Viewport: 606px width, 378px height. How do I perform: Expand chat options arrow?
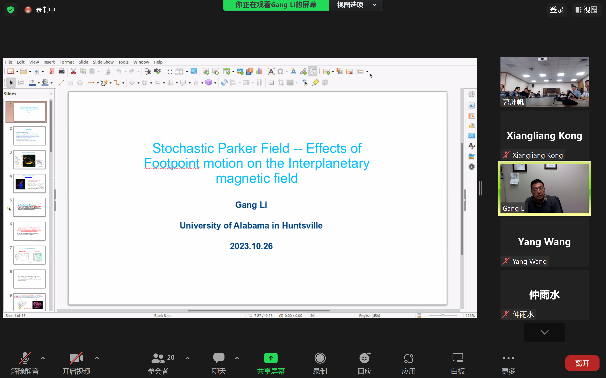pyautogui.click(x=237, y=358)
